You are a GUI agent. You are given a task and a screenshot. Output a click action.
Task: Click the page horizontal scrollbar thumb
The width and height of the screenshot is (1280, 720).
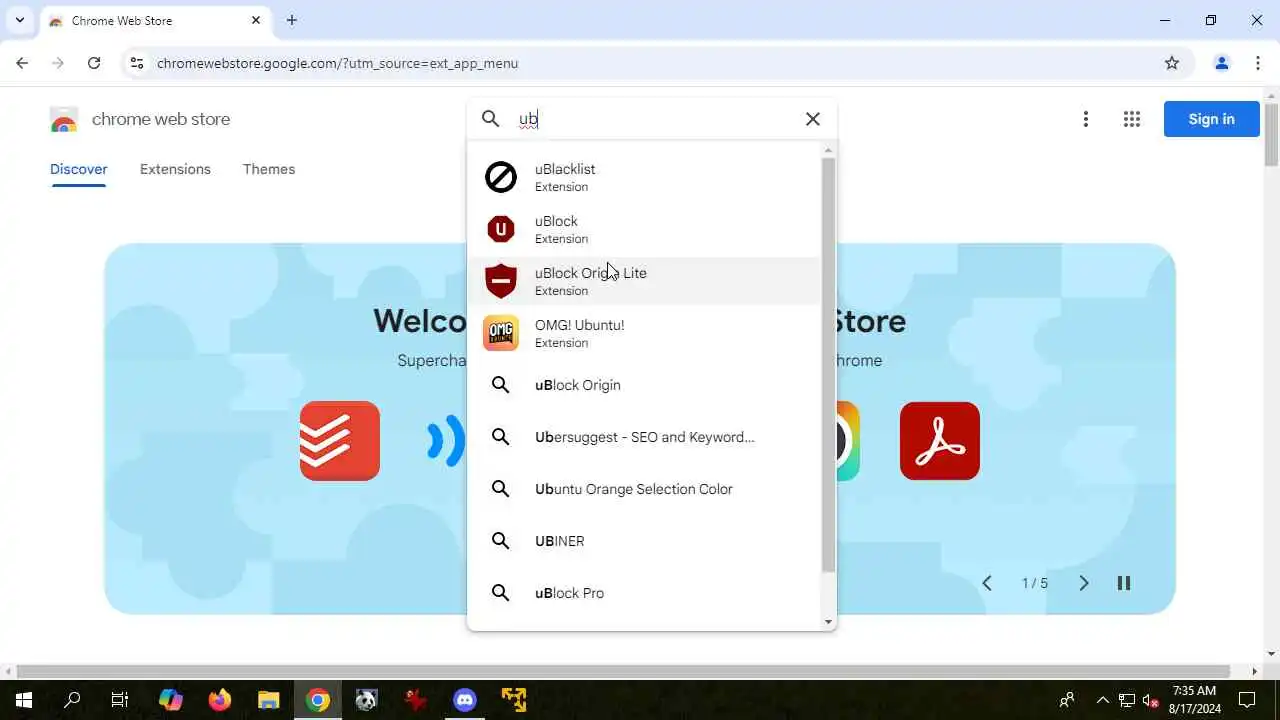623,671
